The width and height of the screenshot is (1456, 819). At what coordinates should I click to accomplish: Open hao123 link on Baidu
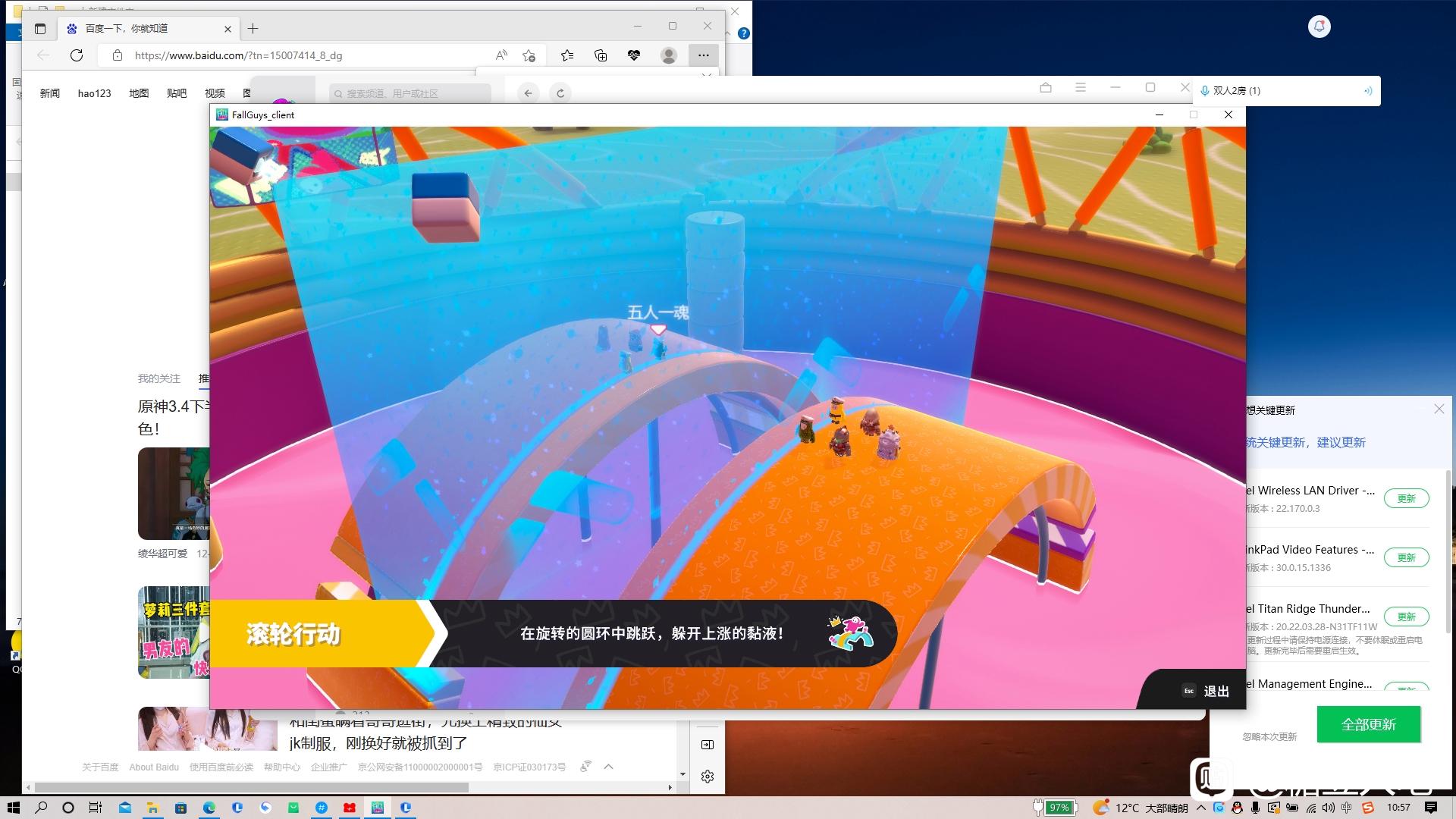[95, 93]
